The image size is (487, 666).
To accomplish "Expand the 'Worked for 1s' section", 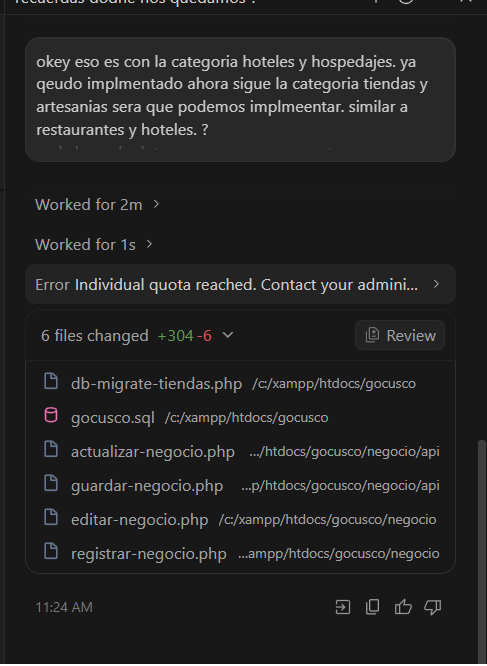I will (x=94, y=245).
